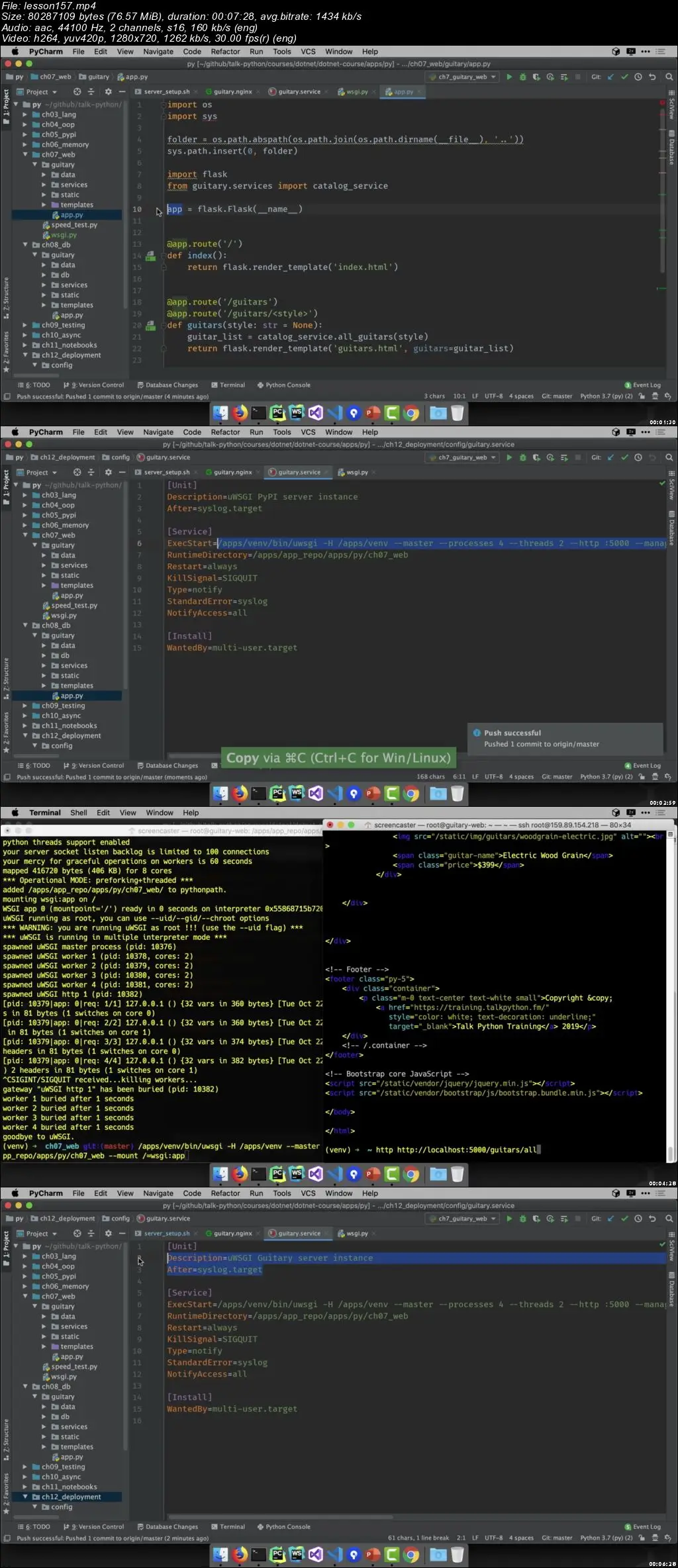Click Collapse All icon in 00:01:30 frame Project panel
This screenshot has height=1568, width=678.
(x=91, y=92)
